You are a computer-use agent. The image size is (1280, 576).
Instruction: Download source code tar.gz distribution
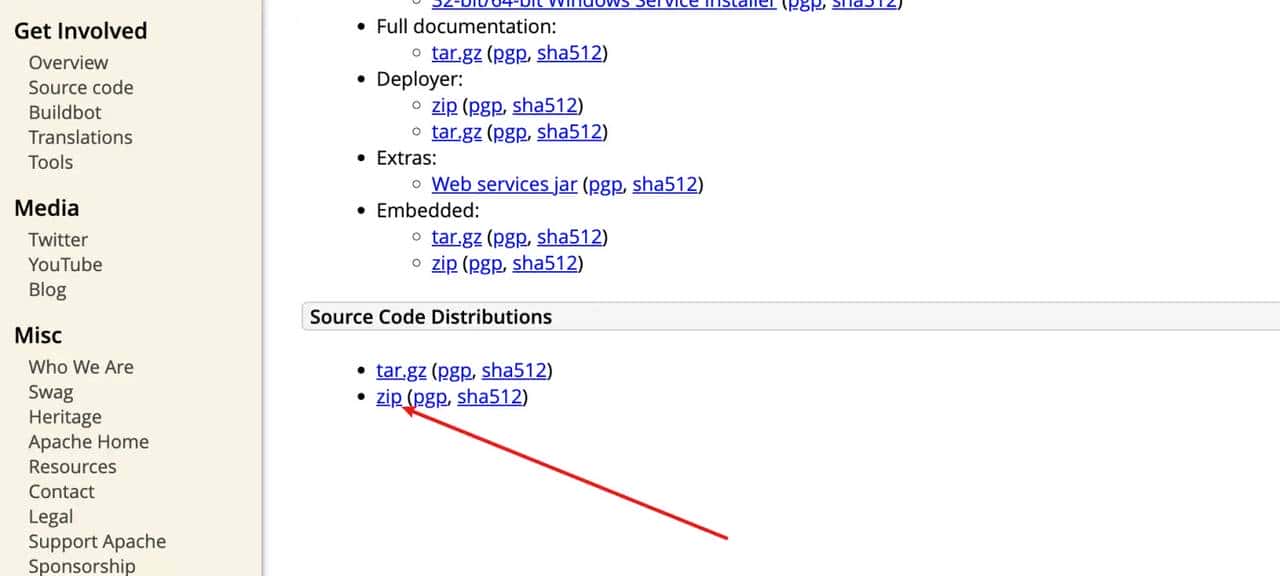pos(402,371)
